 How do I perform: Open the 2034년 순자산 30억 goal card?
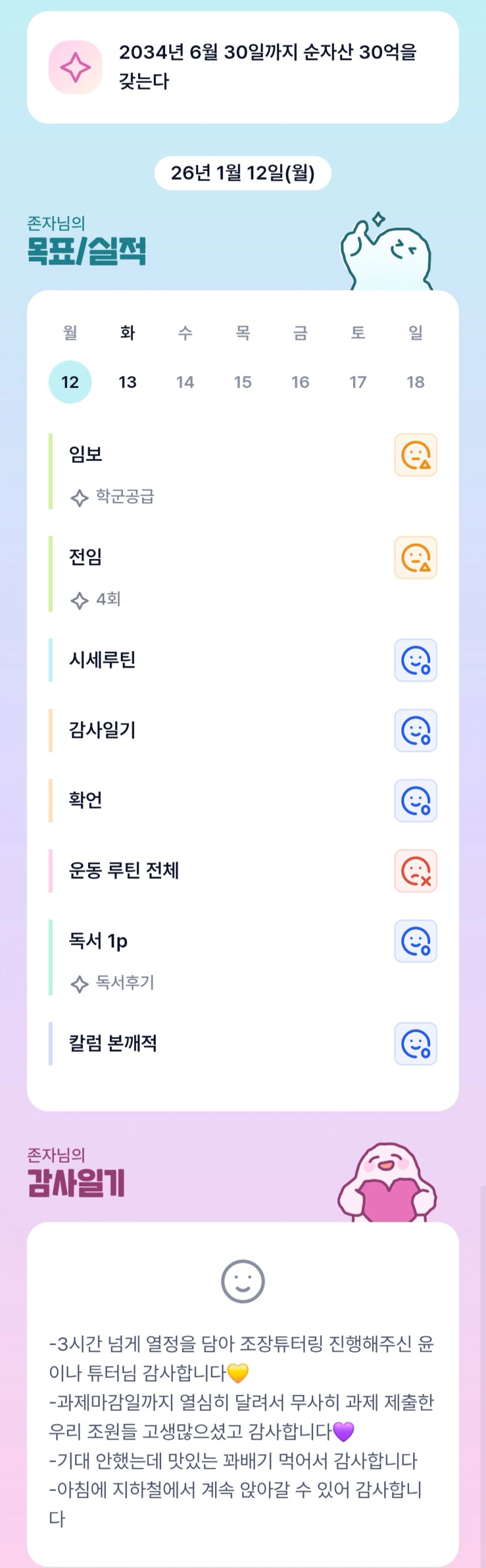point(267,68)
